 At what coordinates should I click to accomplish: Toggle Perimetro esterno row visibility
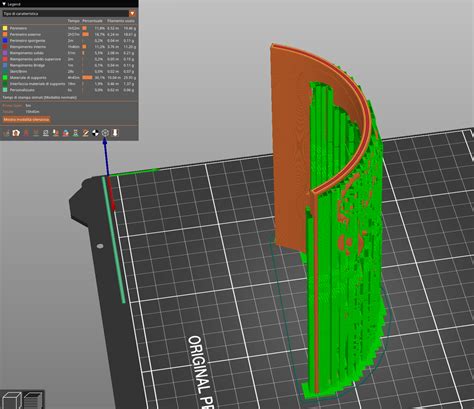pyautogui.click(x=69, y=34)
